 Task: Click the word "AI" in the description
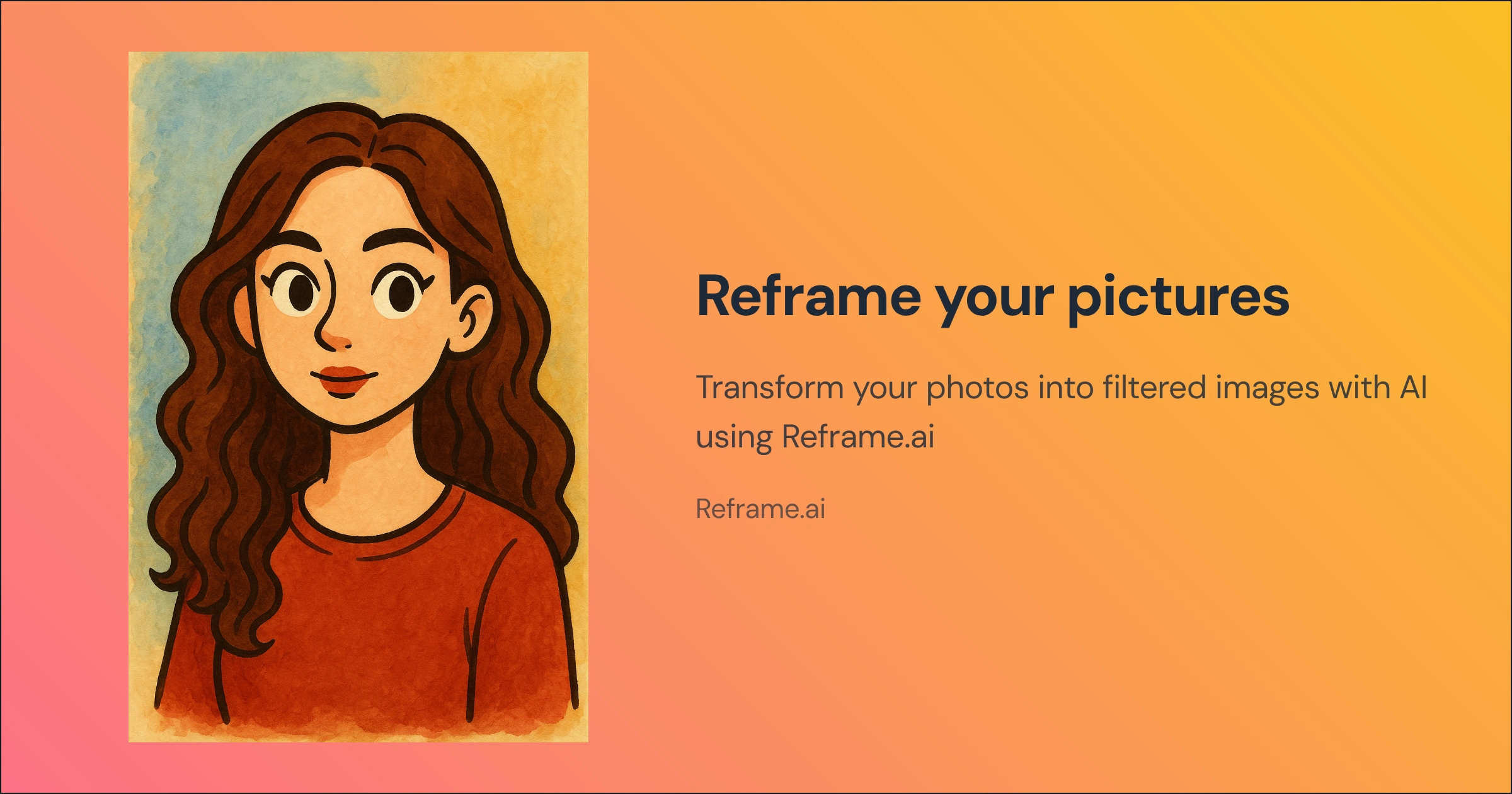pyautogui.click(x=1413, y=387)
